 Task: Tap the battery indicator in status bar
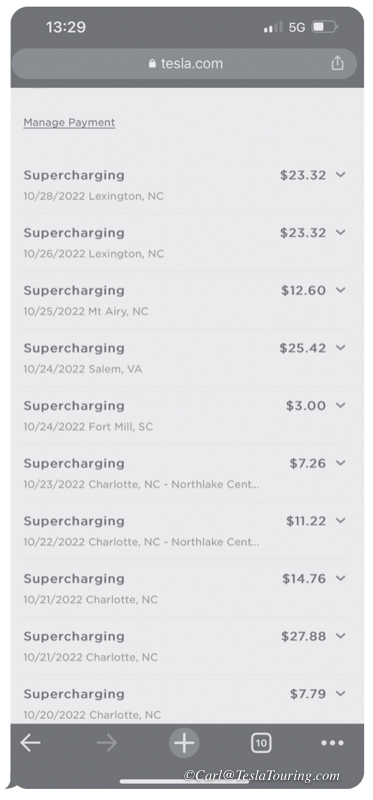tap(325, 27)
